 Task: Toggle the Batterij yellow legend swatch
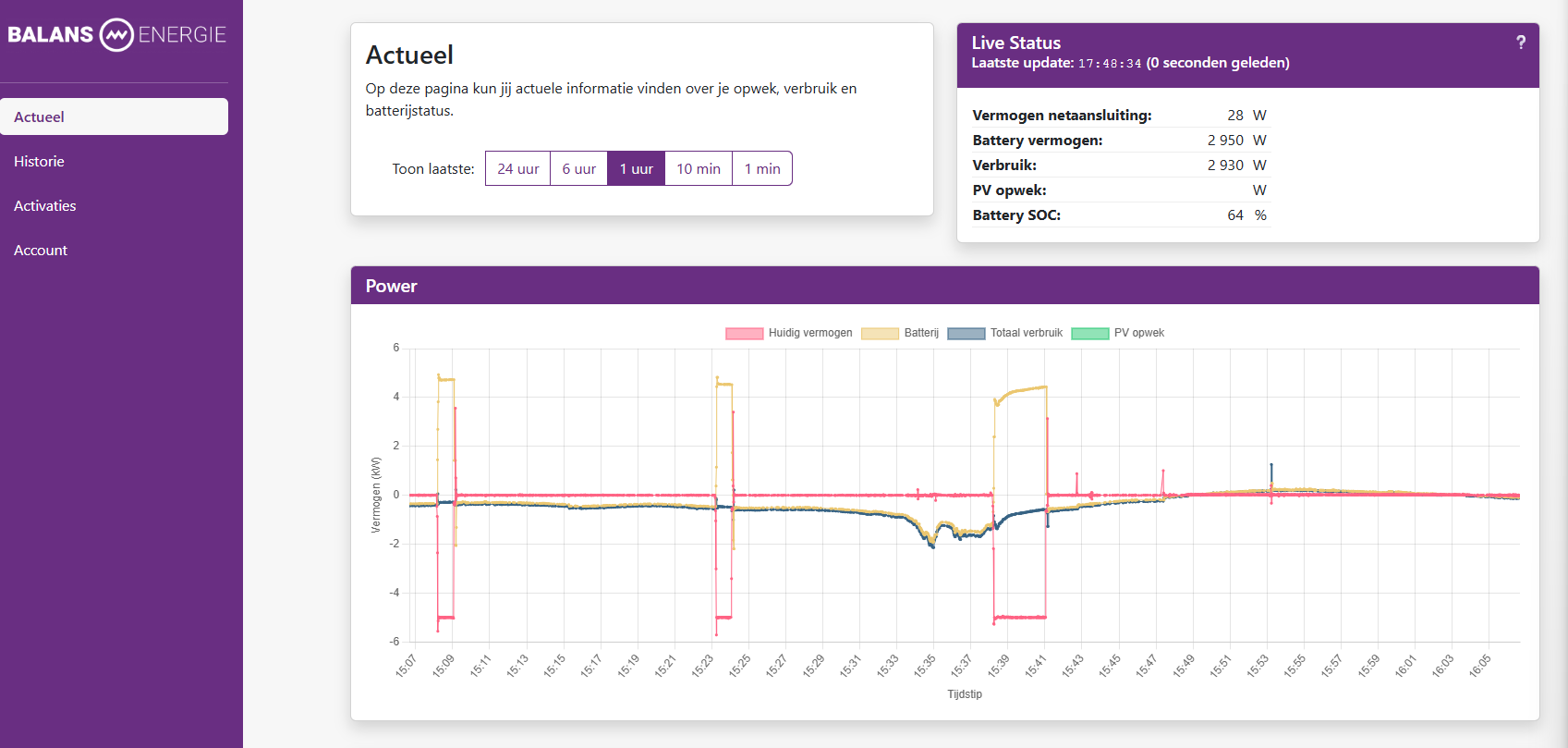click(x=880, y=333)
